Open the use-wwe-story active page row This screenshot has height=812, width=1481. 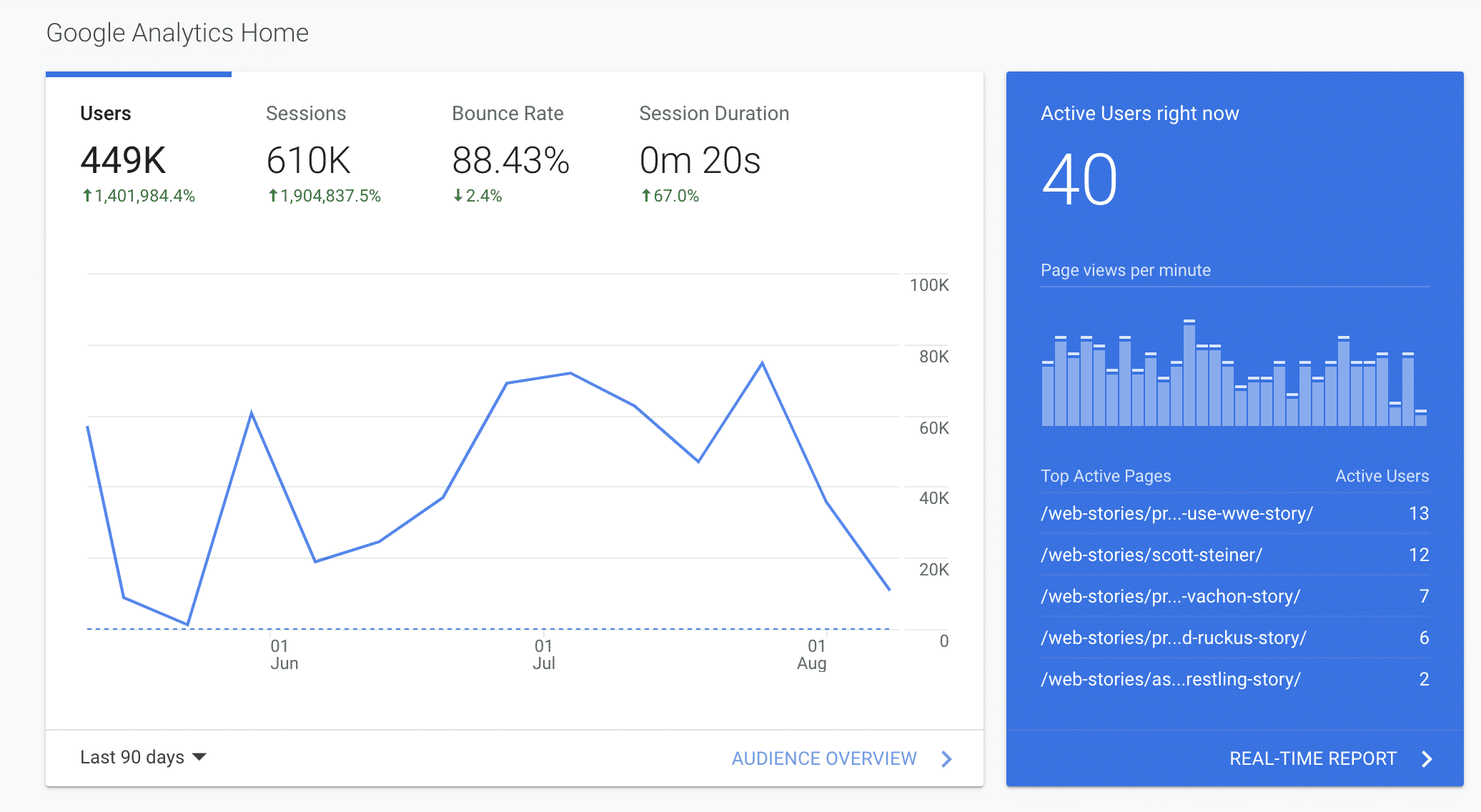click(x=1177, y=513)
